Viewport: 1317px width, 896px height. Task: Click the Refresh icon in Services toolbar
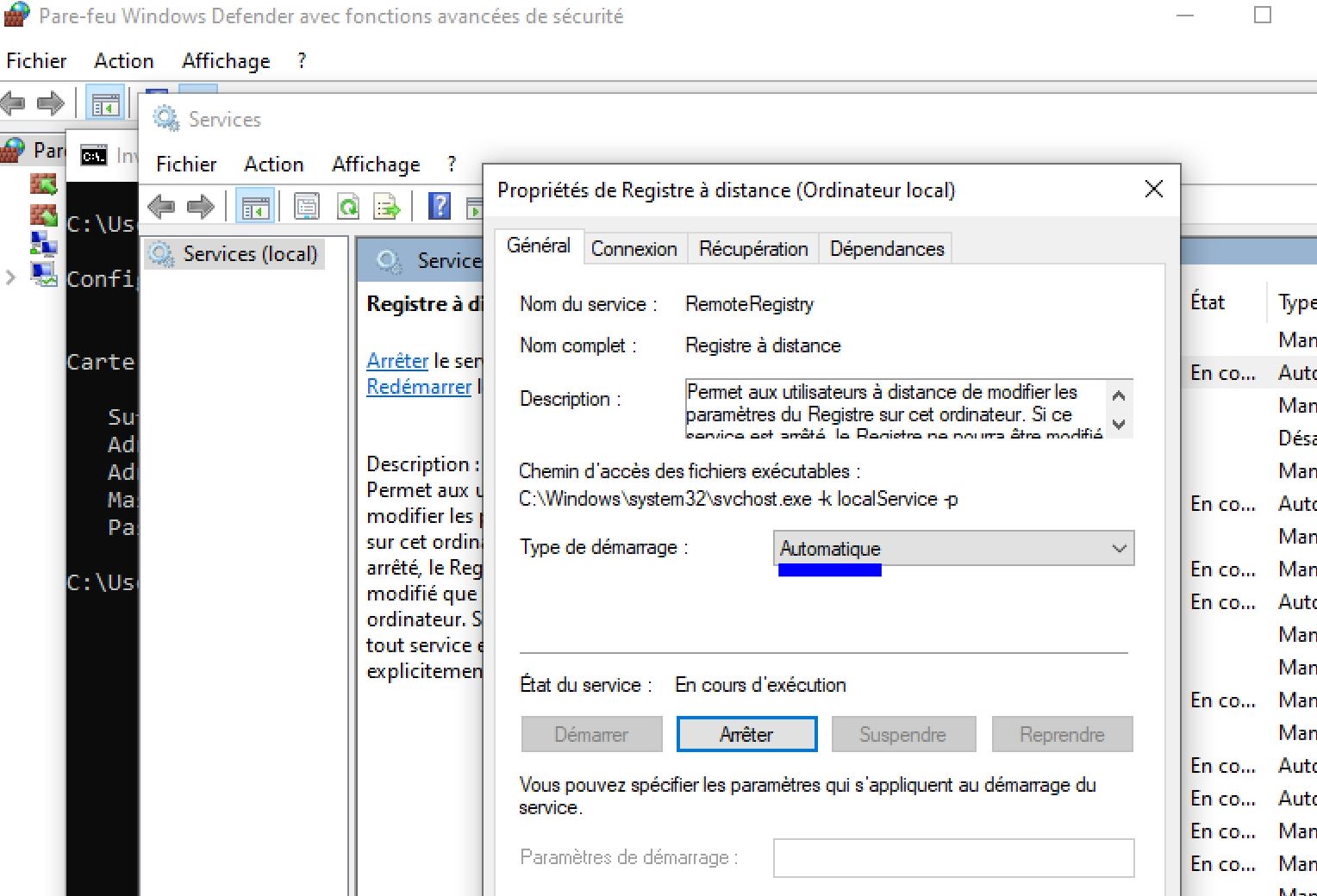(348, 207)
